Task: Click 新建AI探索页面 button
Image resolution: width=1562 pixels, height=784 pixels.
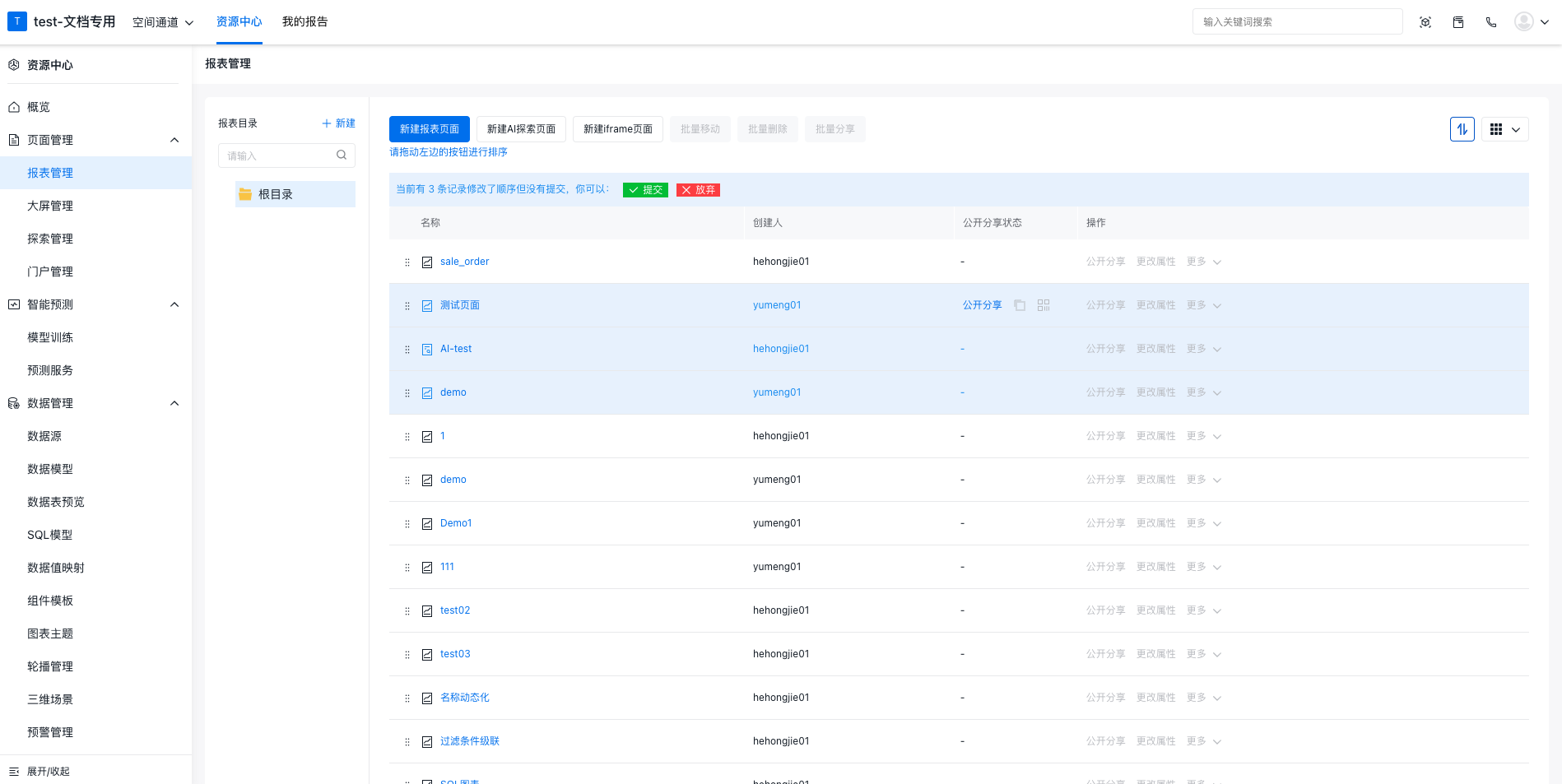Action: pos(522,129)
